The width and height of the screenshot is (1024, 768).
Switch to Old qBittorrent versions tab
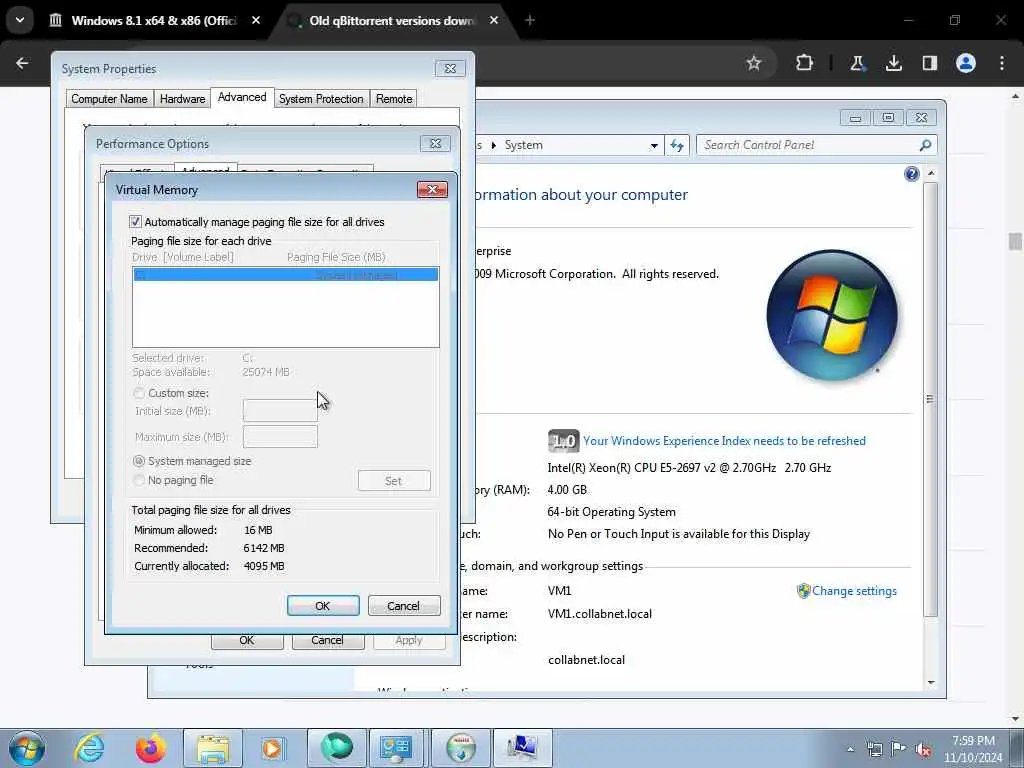click(x=392, y=20)
